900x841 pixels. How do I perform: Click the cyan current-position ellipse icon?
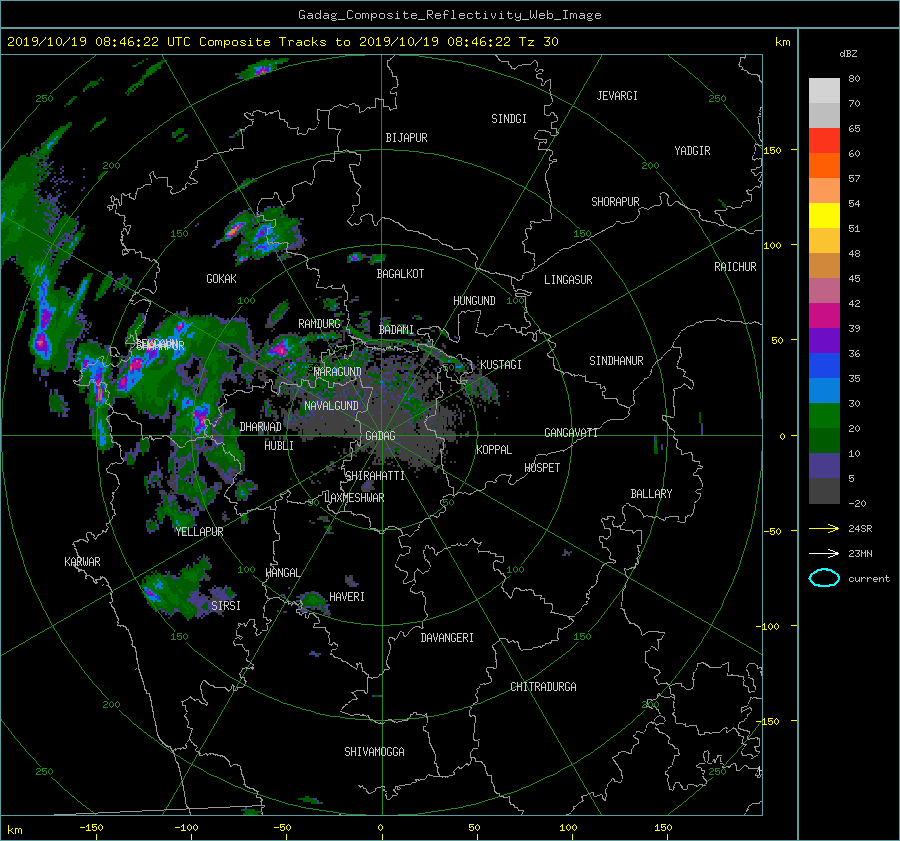[x=824, y=578]
